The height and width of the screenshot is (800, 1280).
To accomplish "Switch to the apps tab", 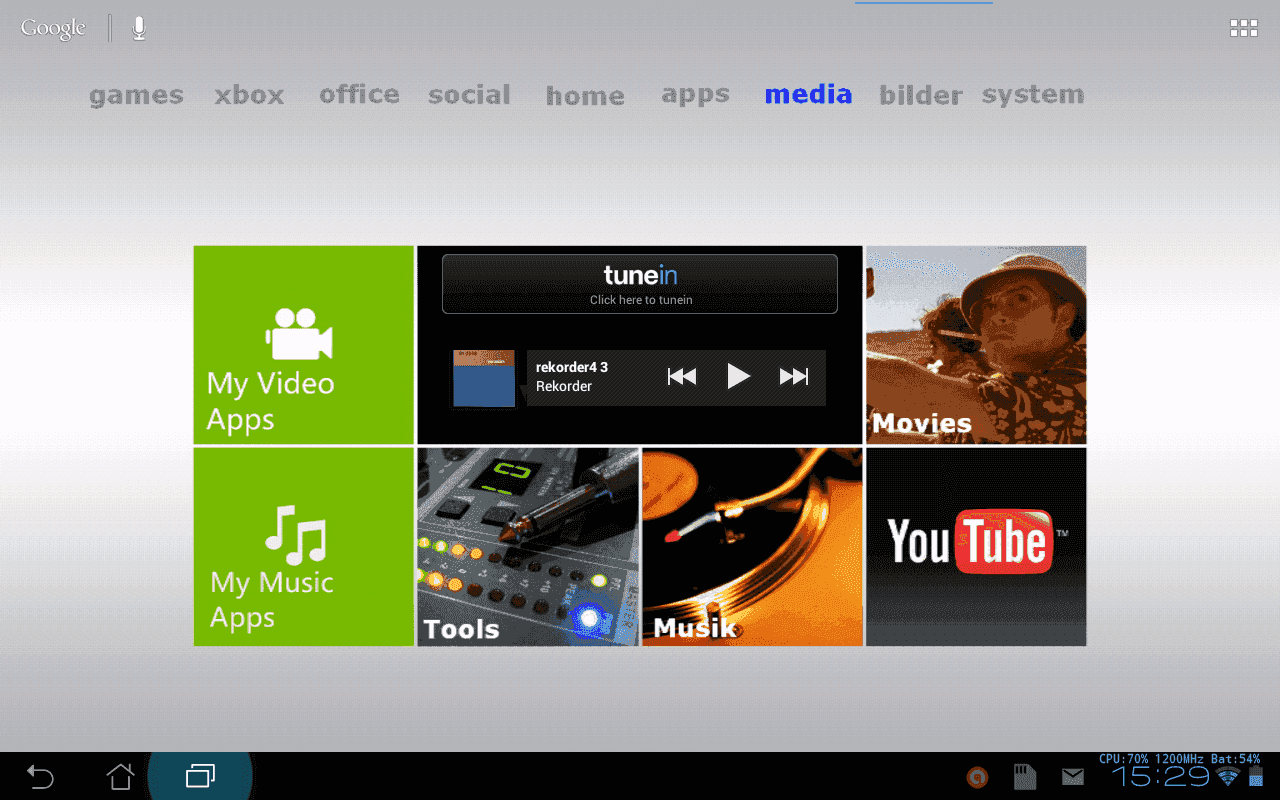I will coord(695,96).
